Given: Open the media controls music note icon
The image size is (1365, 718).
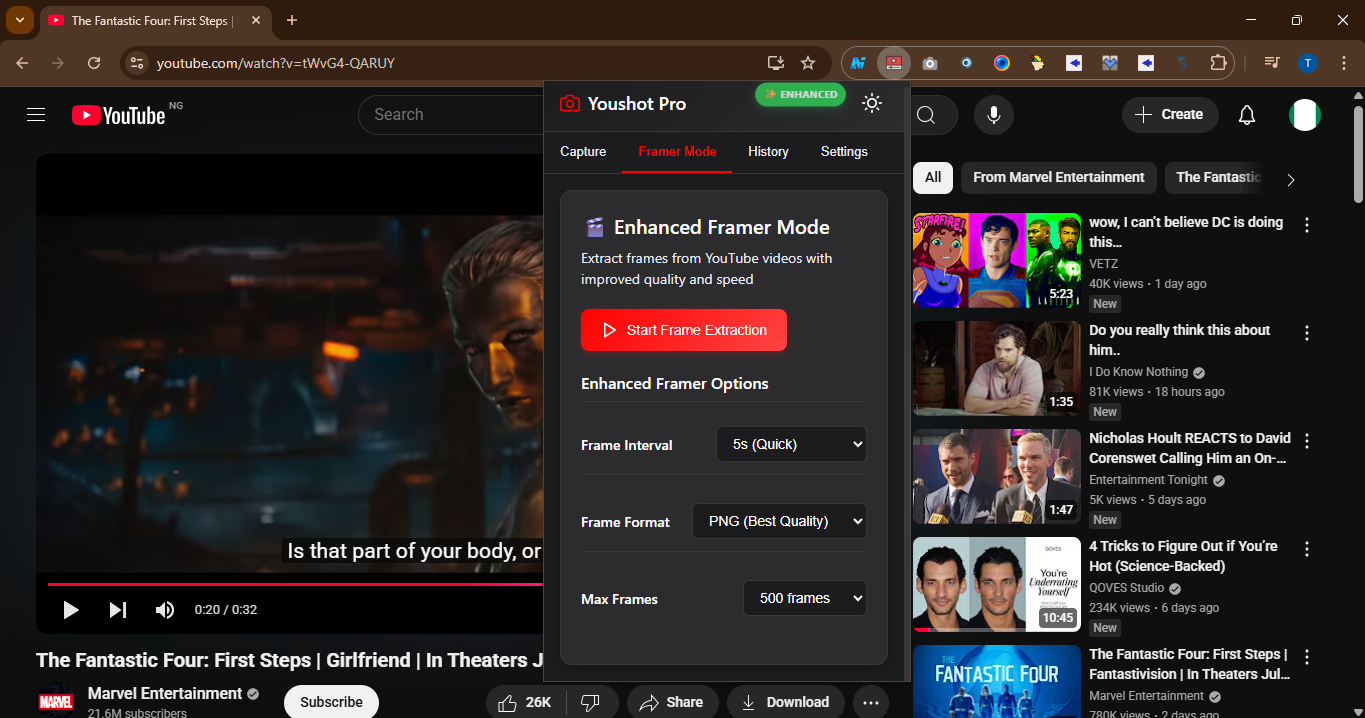Looking at the screenshot, I should (1271, 63).
